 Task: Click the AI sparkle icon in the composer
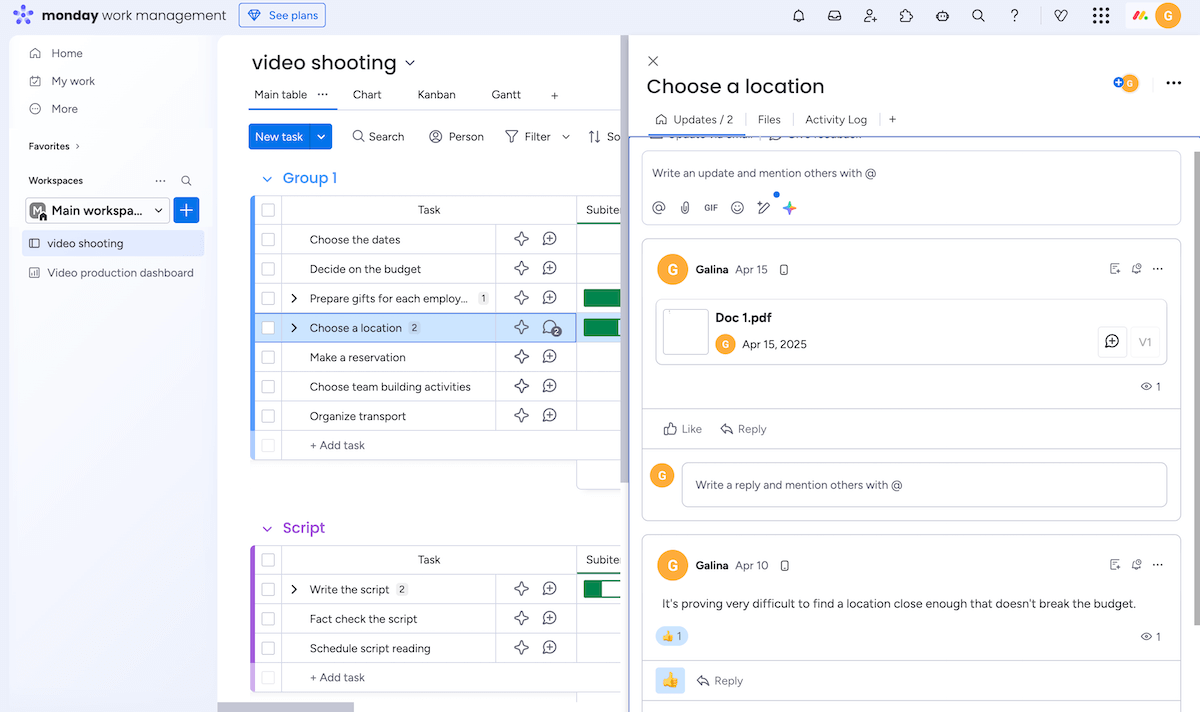789,208
